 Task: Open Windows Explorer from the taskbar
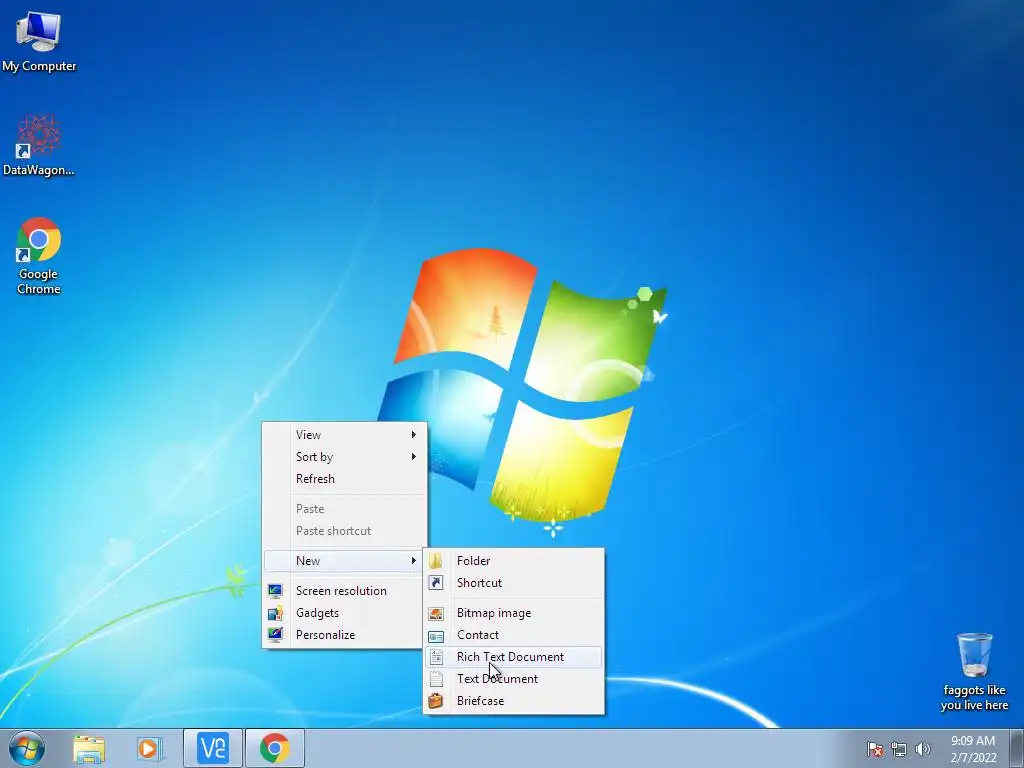[x=89, y=749]
